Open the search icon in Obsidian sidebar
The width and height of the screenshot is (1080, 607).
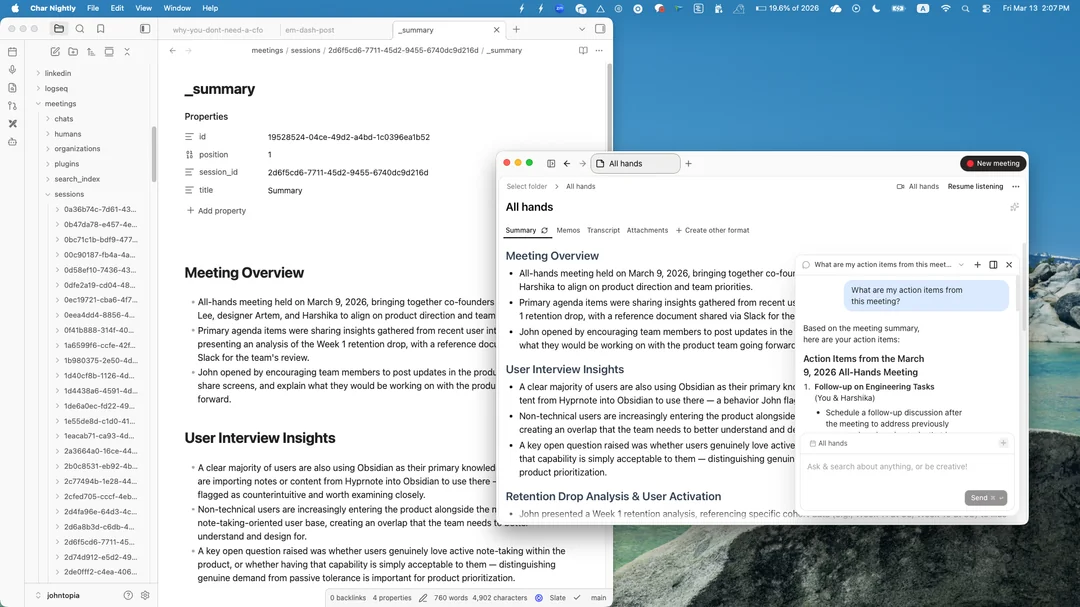pyautogui.click(x=80, y=29)
